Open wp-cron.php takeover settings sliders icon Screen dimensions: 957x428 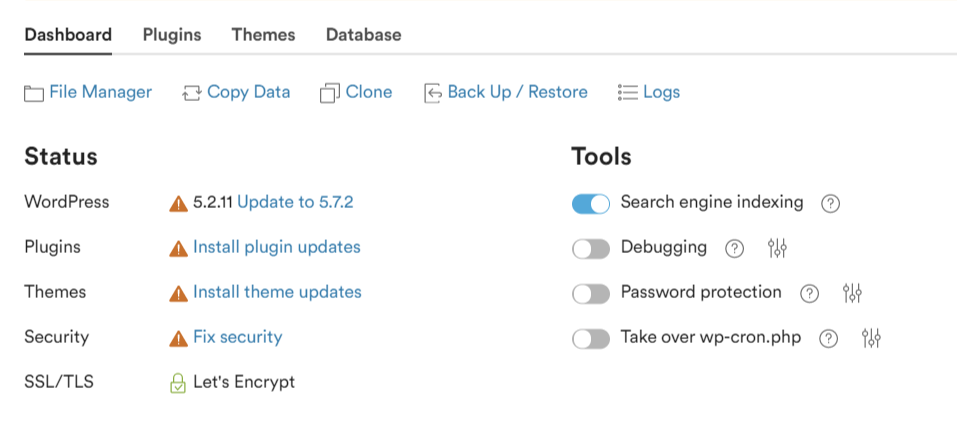(x=871, y=338)
